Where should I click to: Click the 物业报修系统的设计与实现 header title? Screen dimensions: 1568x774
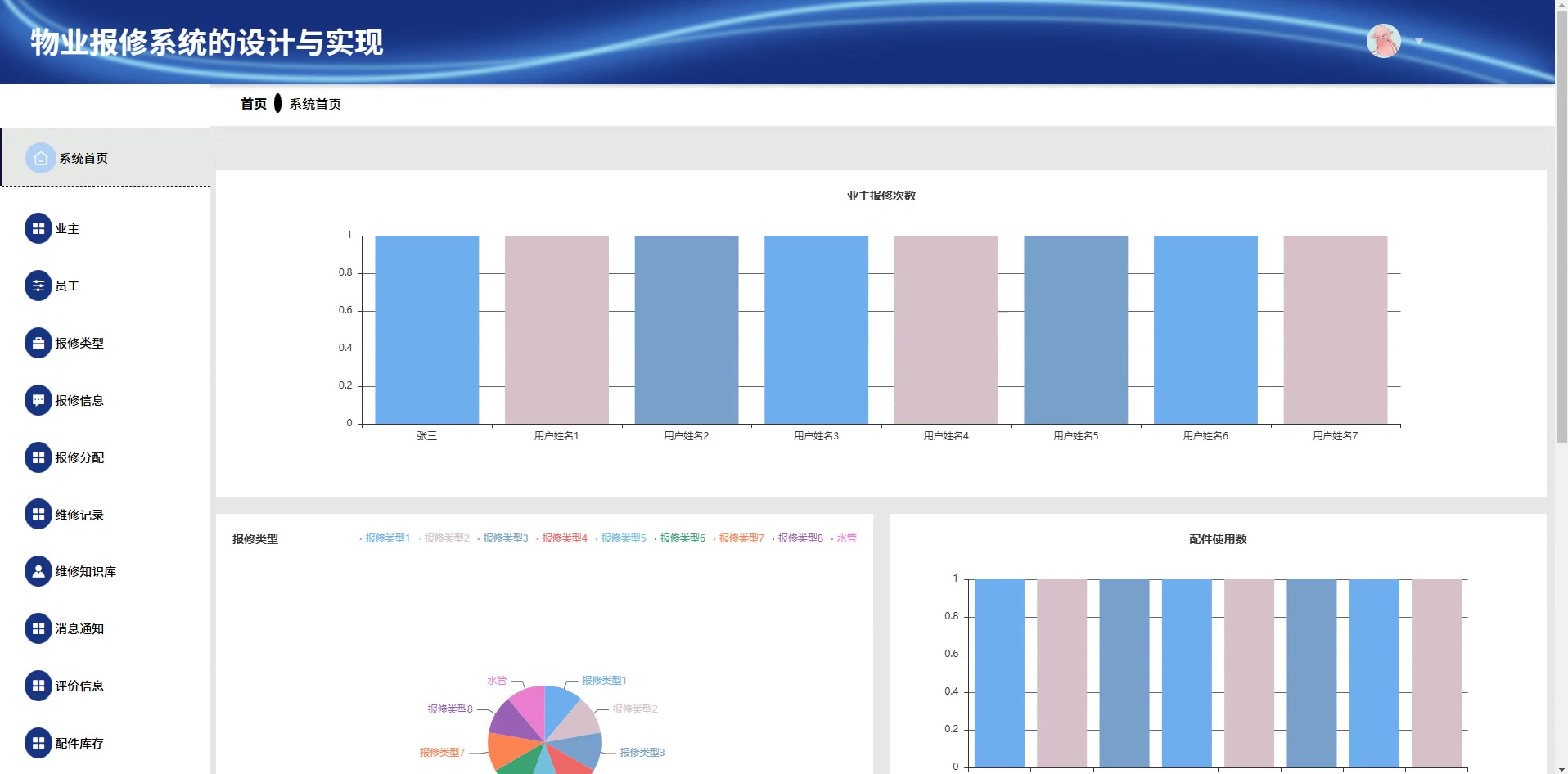(207, 43)
